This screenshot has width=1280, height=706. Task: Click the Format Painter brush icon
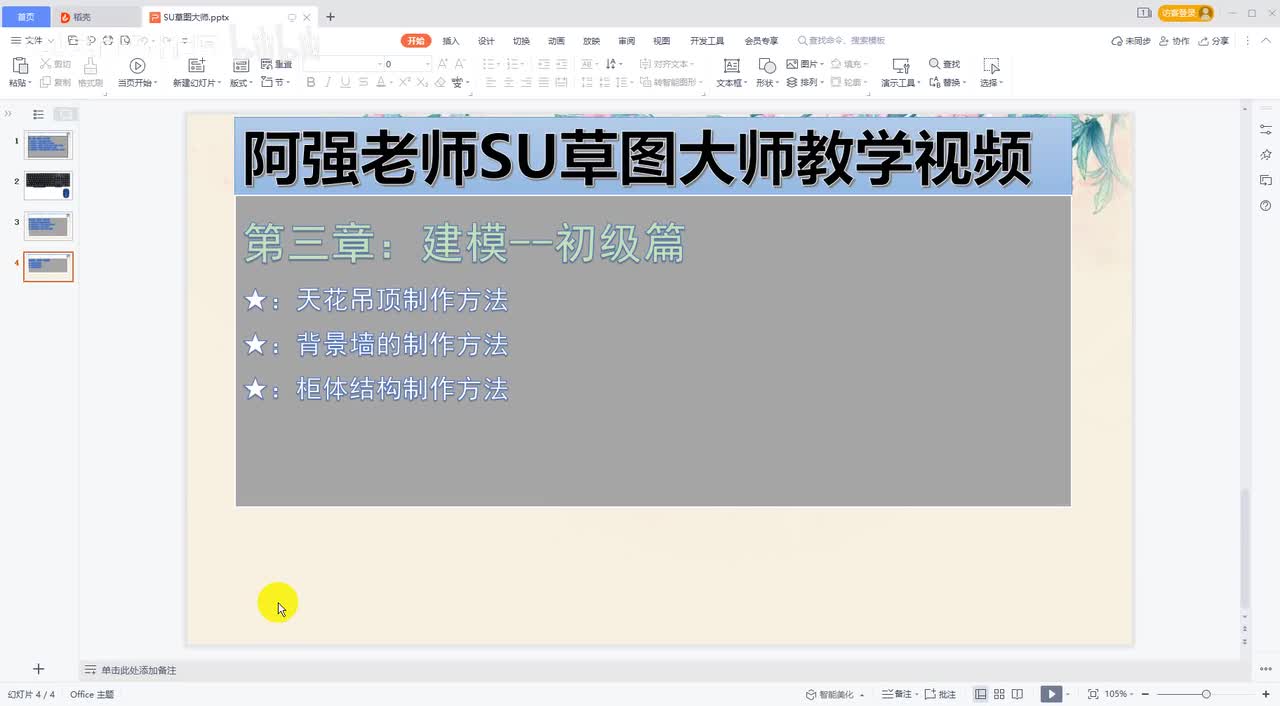pyautogui.click(x=90, y=66)
